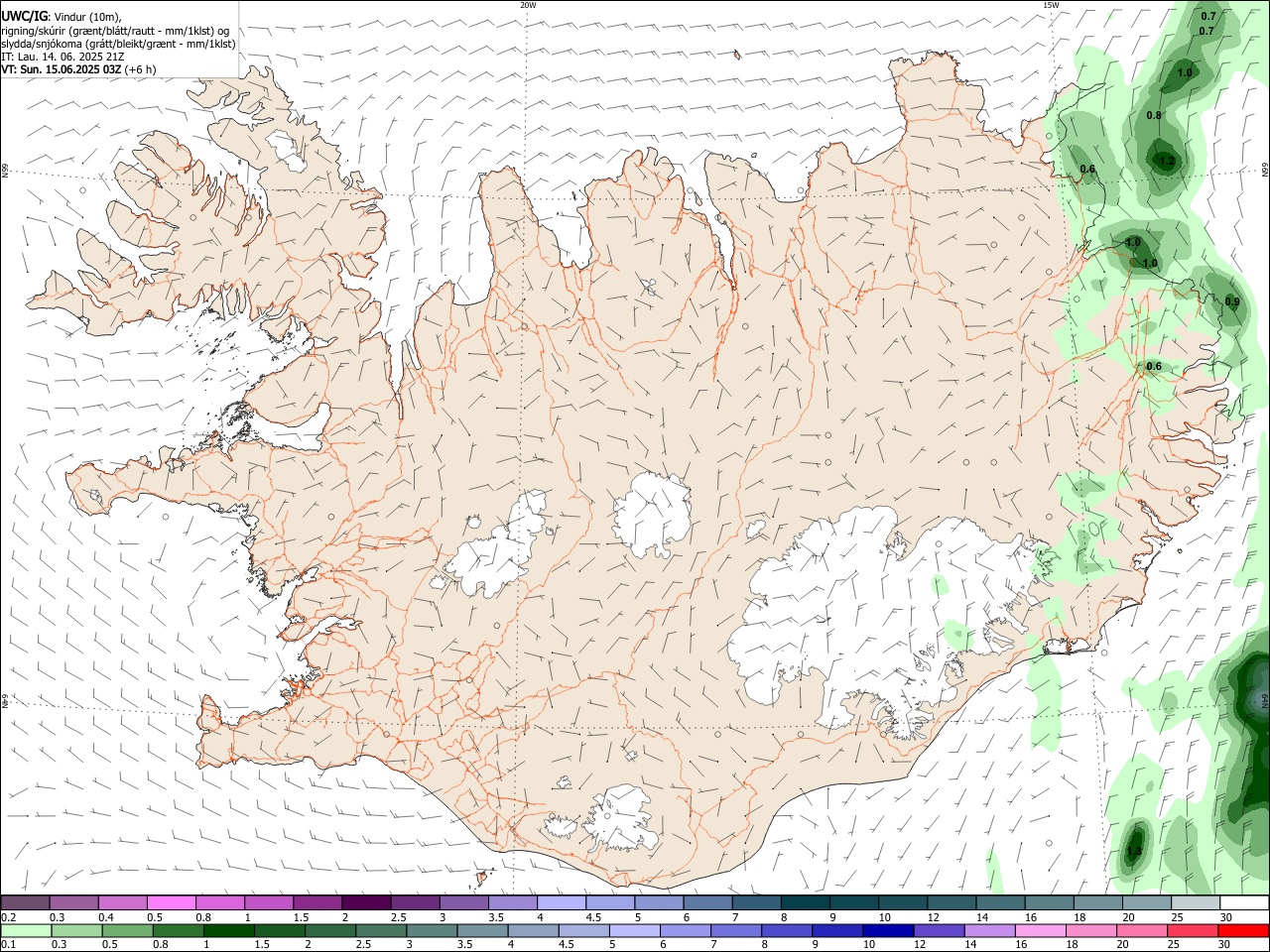Select the initial time 'IT: Lau. 14. 06. 2025 21Z'
This screenshot has height=952, width=1270.
pyautogui.click(x=63, y=57)
